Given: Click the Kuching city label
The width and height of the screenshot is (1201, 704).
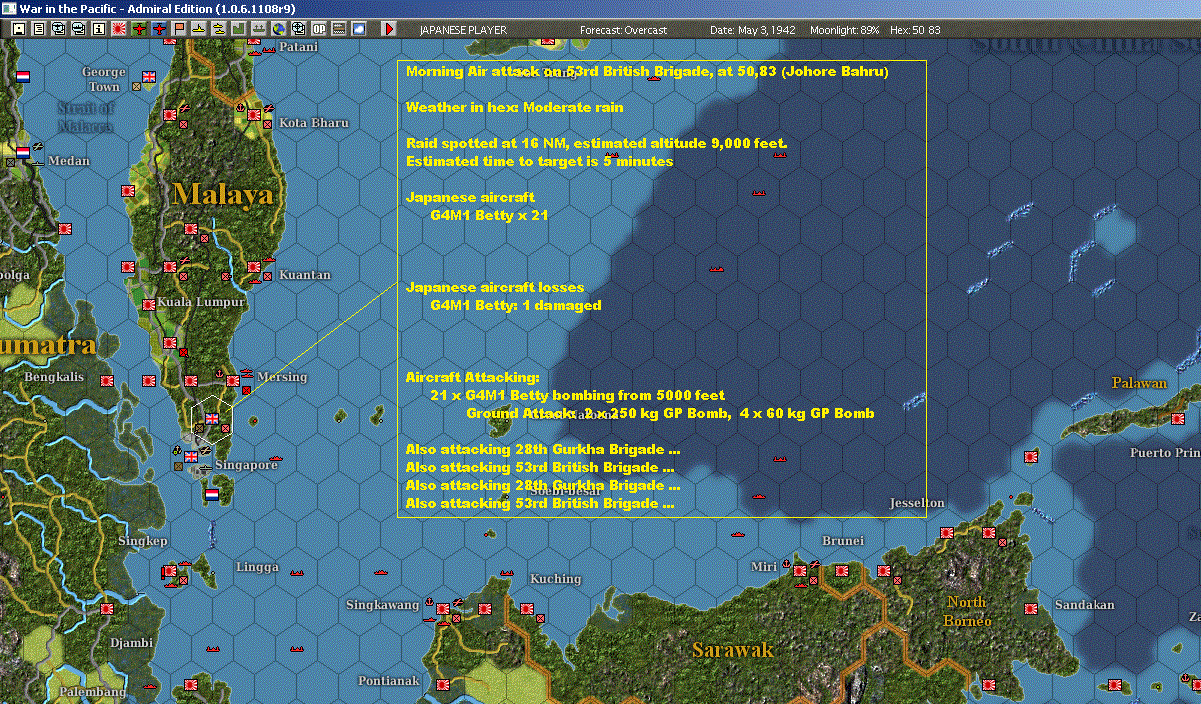Looking at the screenshot, I should [x=555, y=579].
